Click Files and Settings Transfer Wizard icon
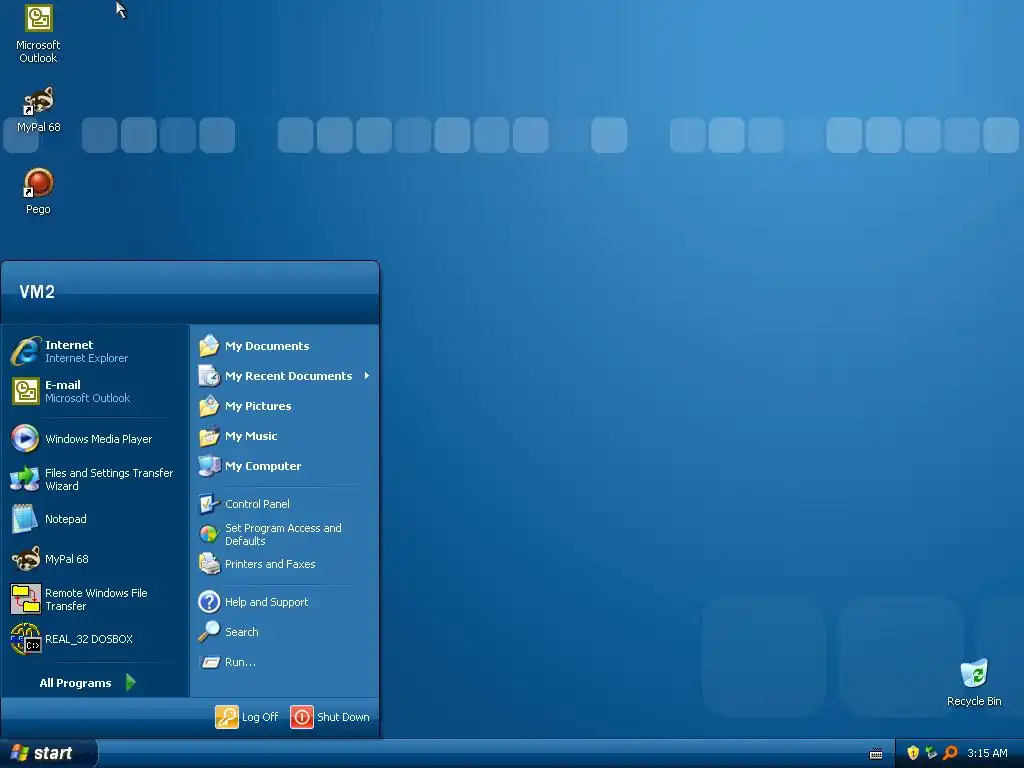 point(25,479)
